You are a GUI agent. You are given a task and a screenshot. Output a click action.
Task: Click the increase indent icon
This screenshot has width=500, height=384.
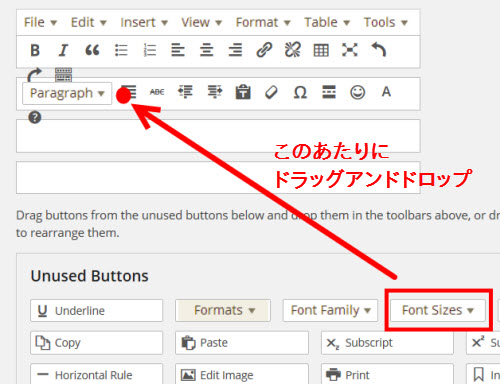(215, 92)
